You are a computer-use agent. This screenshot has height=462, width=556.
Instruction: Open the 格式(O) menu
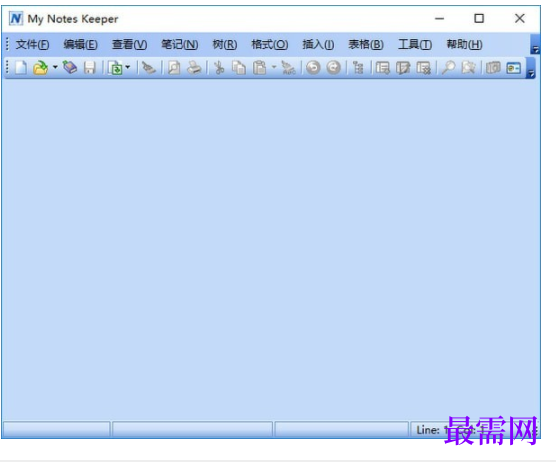point(269,45)
